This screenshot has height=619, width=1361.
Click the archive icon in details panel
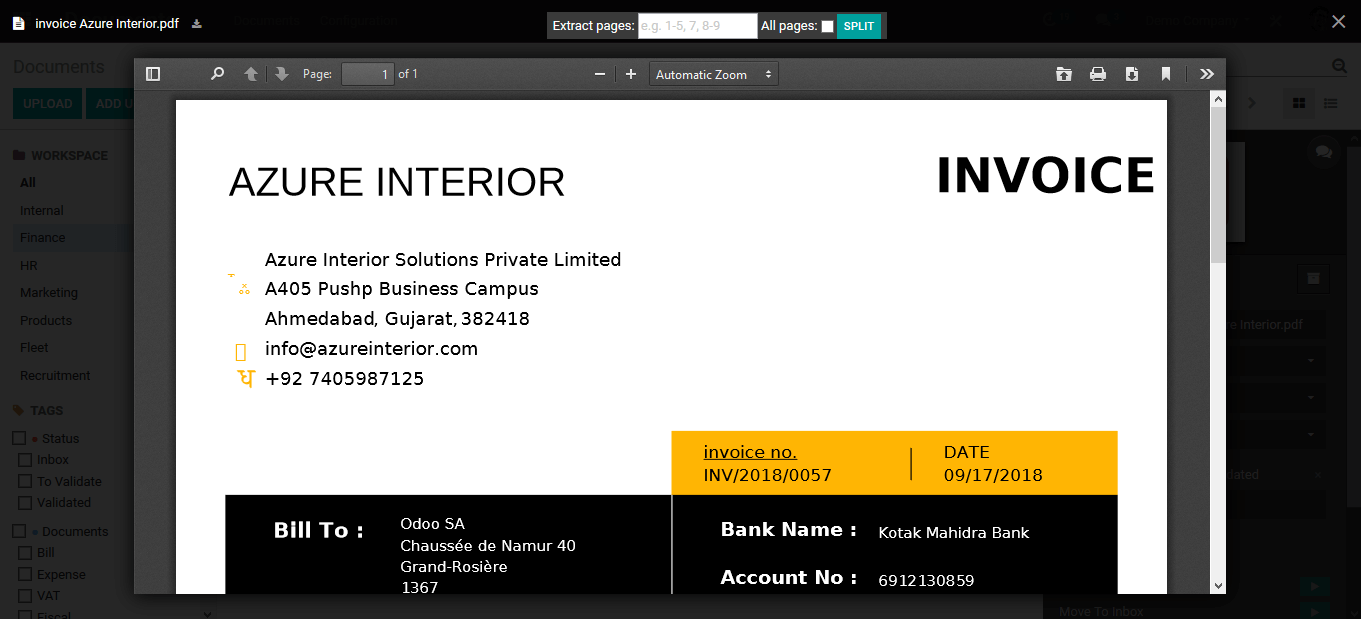[1314, 278]
